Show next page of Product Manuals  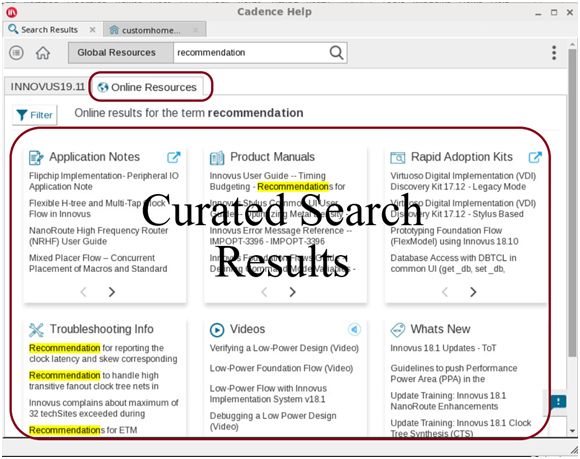pyautogui.click(x=292, y=292)
